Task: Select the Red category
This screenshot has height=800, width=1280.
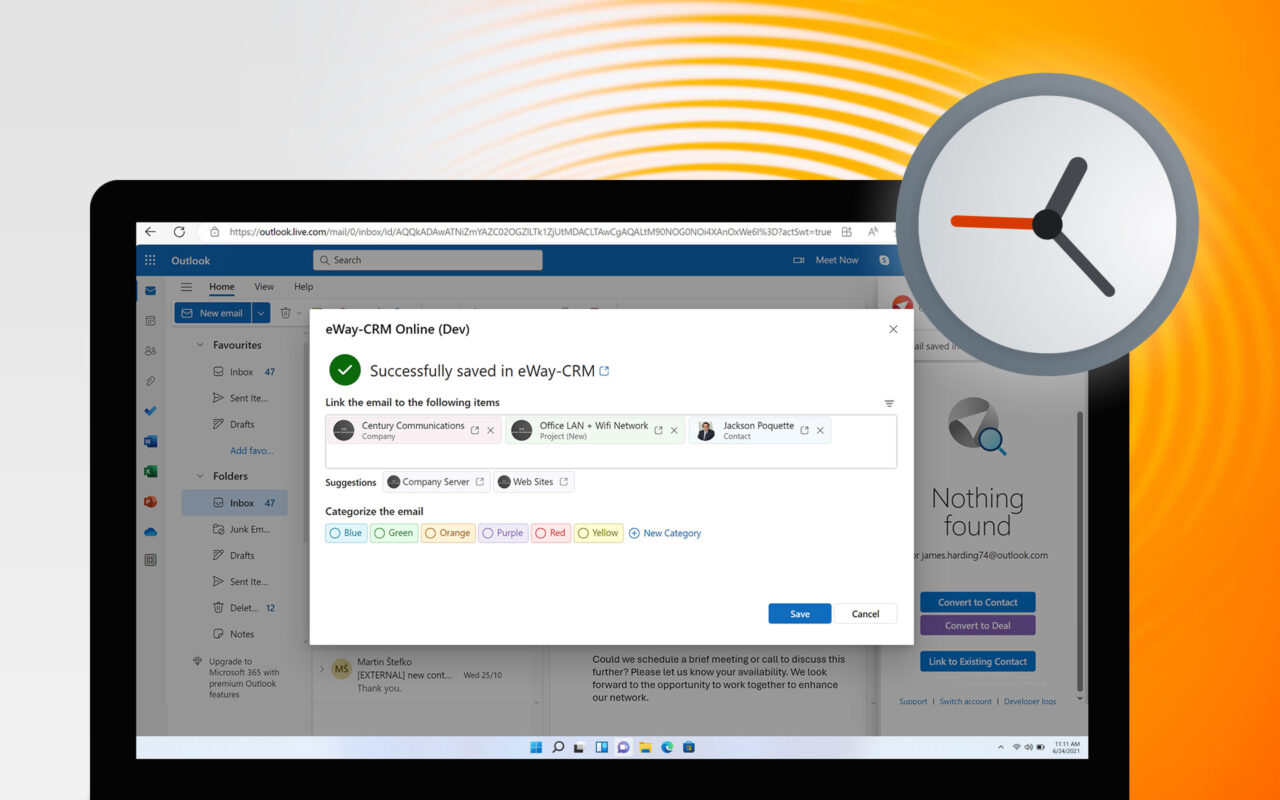Action: [x=551, y=533]
